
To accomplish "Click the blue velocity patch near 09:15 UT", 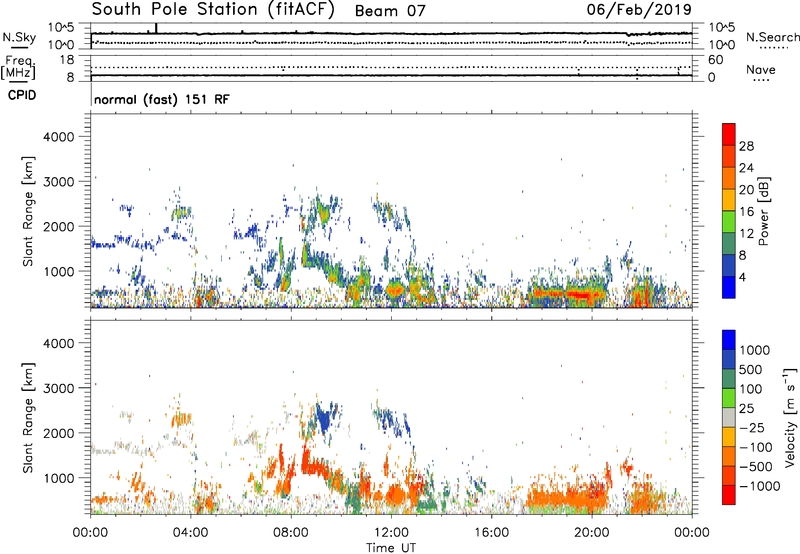I will (323, 419).
